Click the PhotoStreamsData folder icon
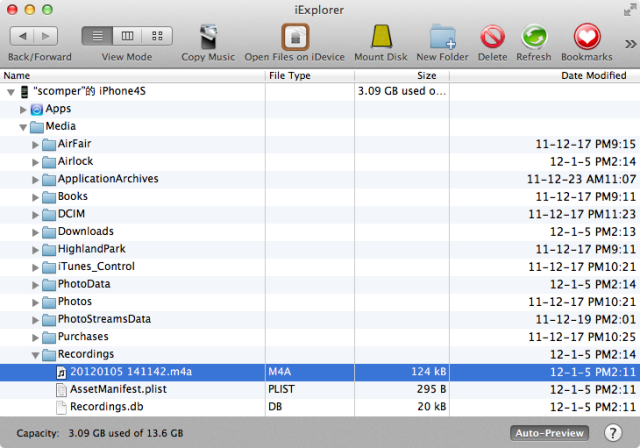Screen dimensions: 640x448 49,320
